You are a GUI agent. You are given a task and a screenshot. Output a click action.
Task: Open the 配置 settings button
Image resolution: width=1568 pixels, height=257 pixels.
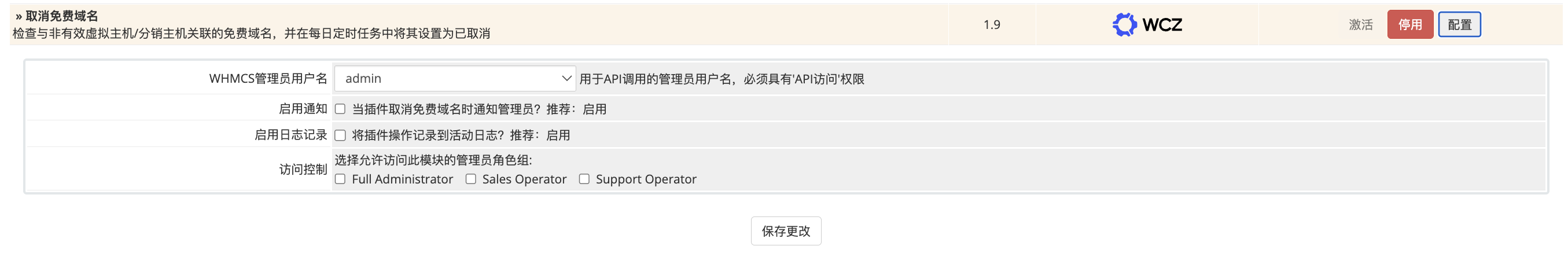tap(1459, 25)
